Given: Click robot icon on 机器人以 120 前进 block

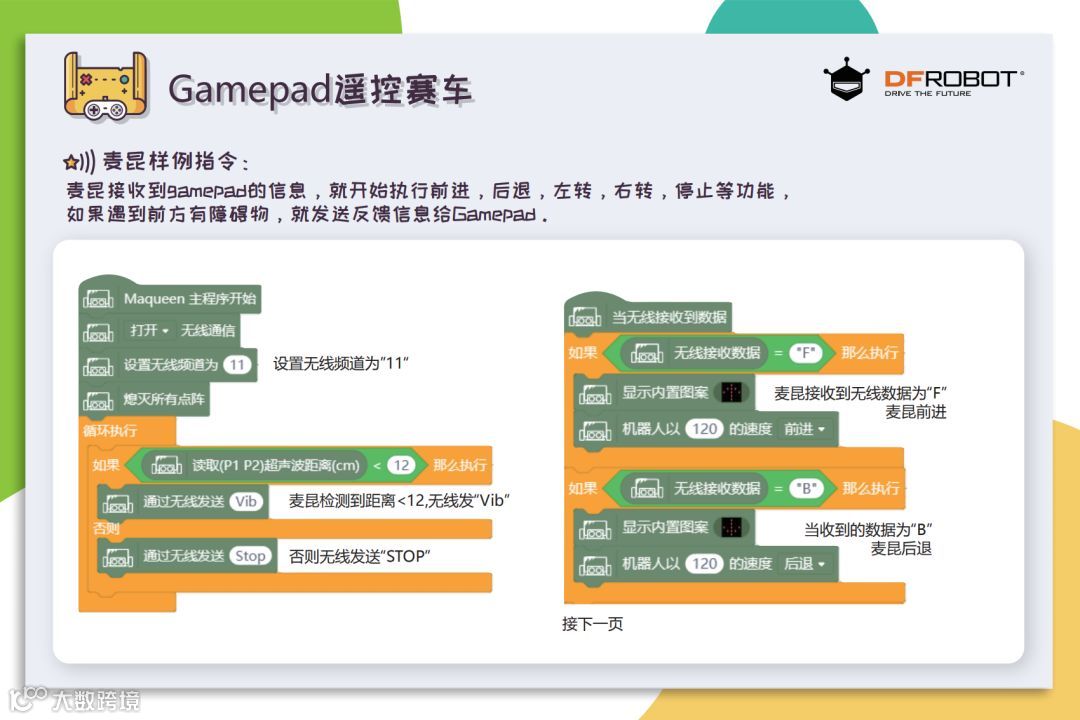Looking at the screenshot, I should coord(595,430).
